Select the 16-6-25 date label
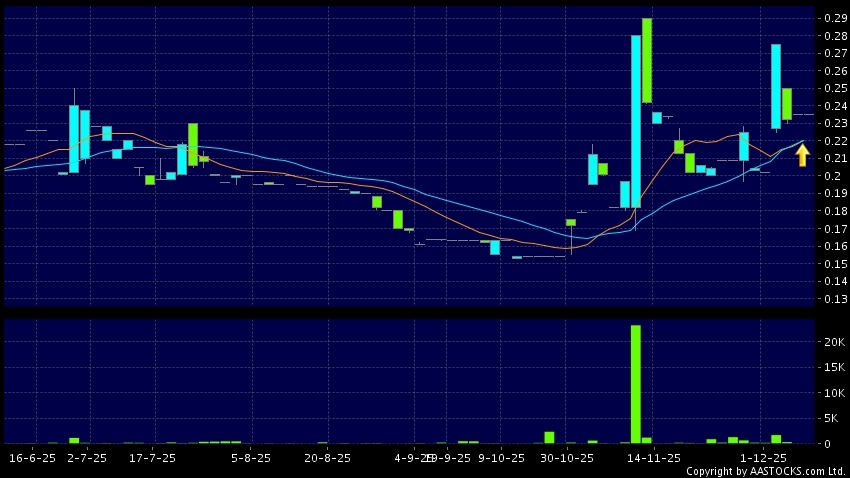This screenshot has height=478, width=850. pyautogui.click(x=31, y=458)
